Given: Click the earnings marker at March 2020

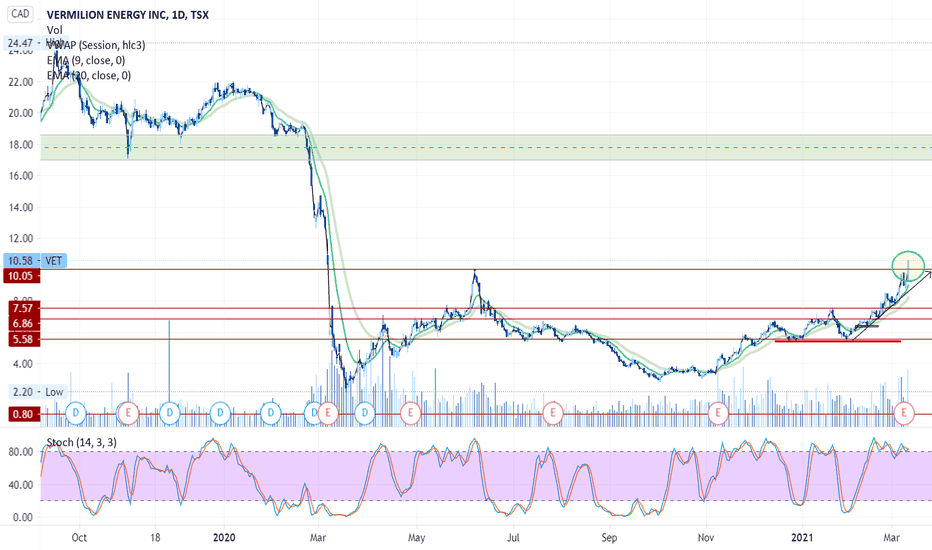Looking at the screenshot, I should 328,413.
